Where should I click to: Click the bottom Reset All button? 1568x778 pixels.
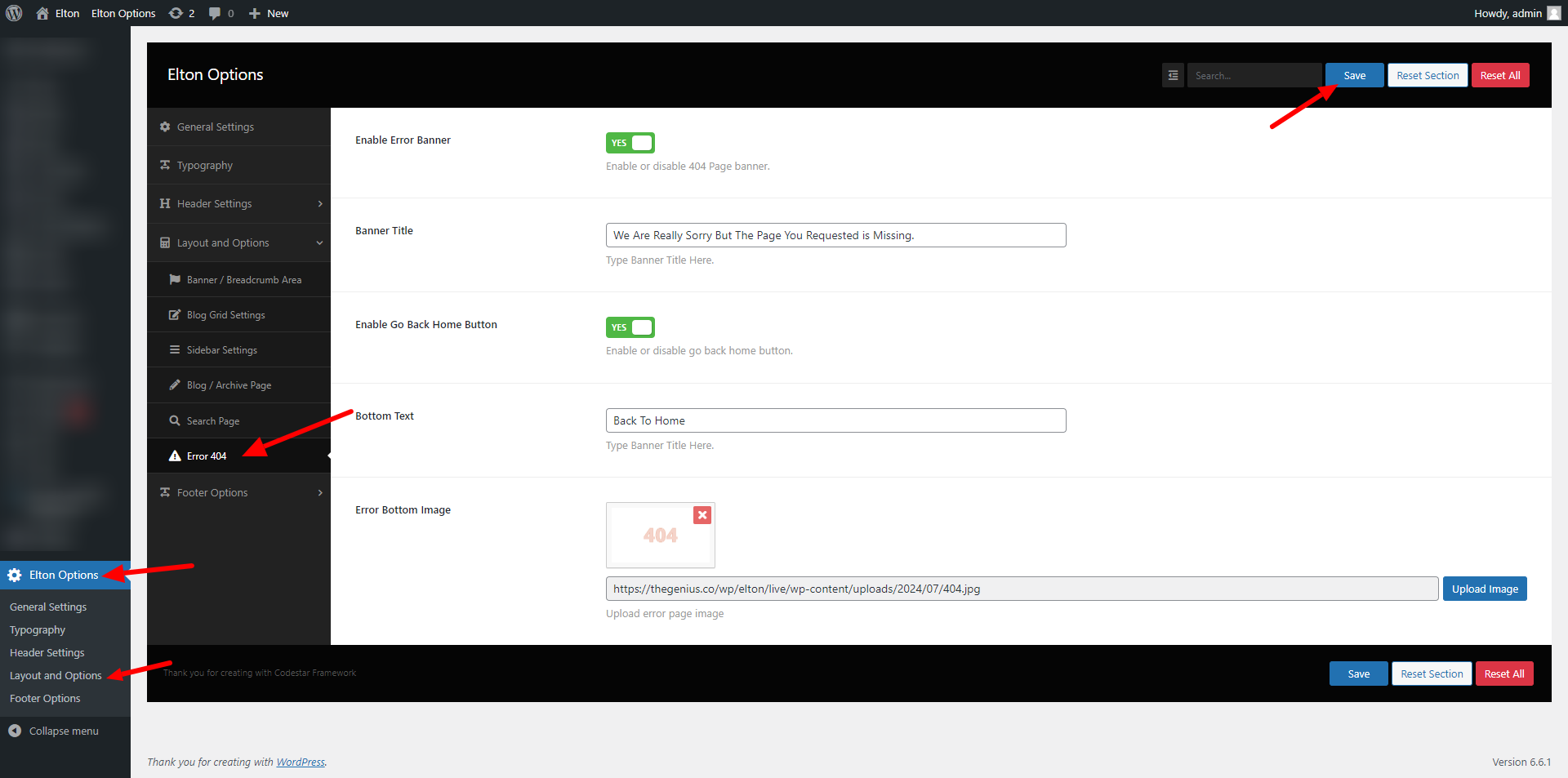pyautogui.click(x=1503, y=674)
